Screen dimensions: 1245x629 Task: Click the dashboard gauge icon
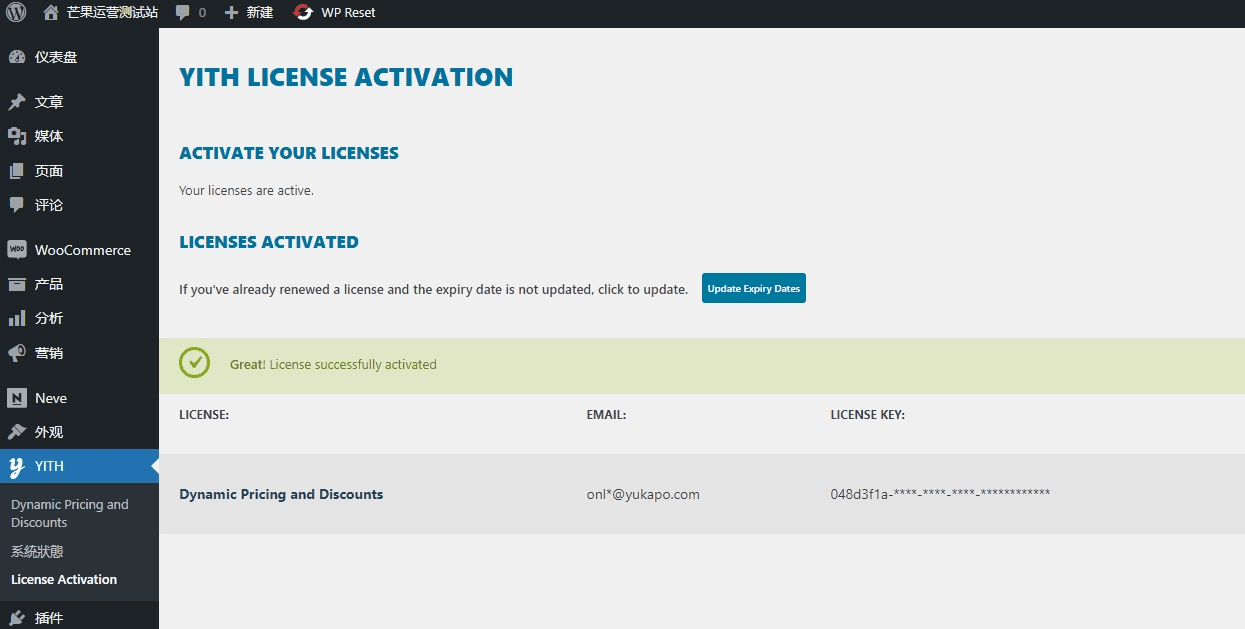[17, 57]
